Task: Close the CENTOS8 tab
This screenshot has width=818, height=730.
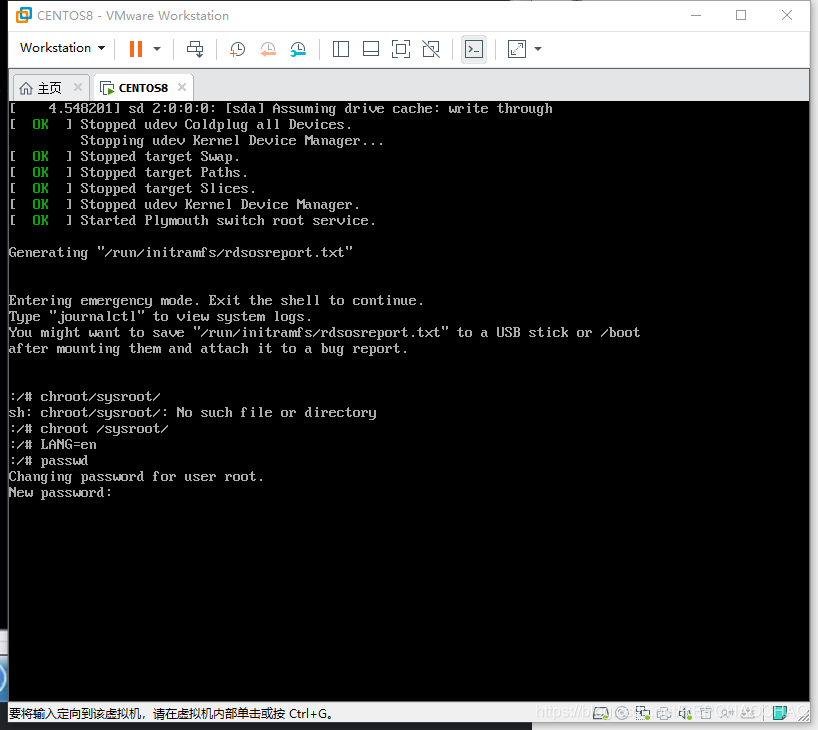Action: [182, 87]
